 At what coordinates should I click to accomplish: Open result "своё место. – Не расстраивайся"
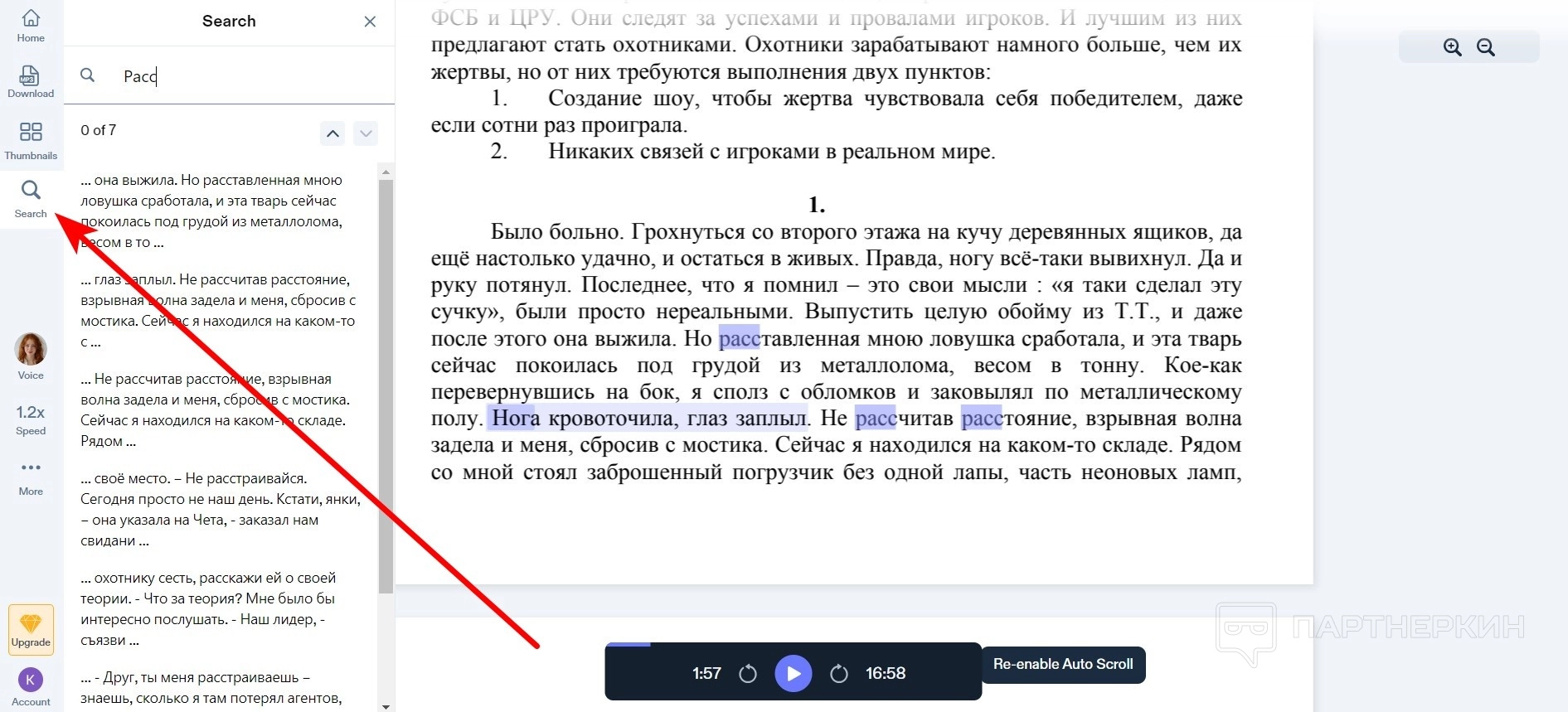click(220, 510)
